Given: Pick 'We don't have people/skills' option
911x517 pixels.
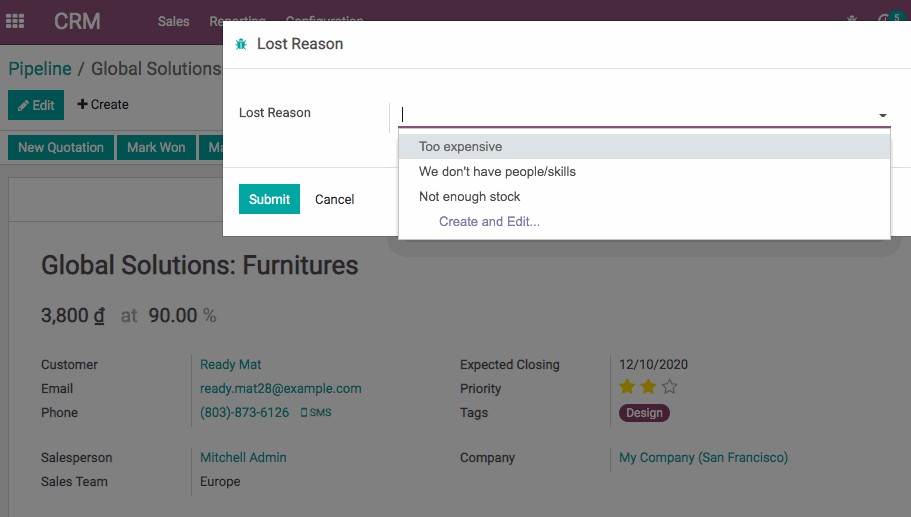Looking at the screenshot, I should tap(497, 172).
